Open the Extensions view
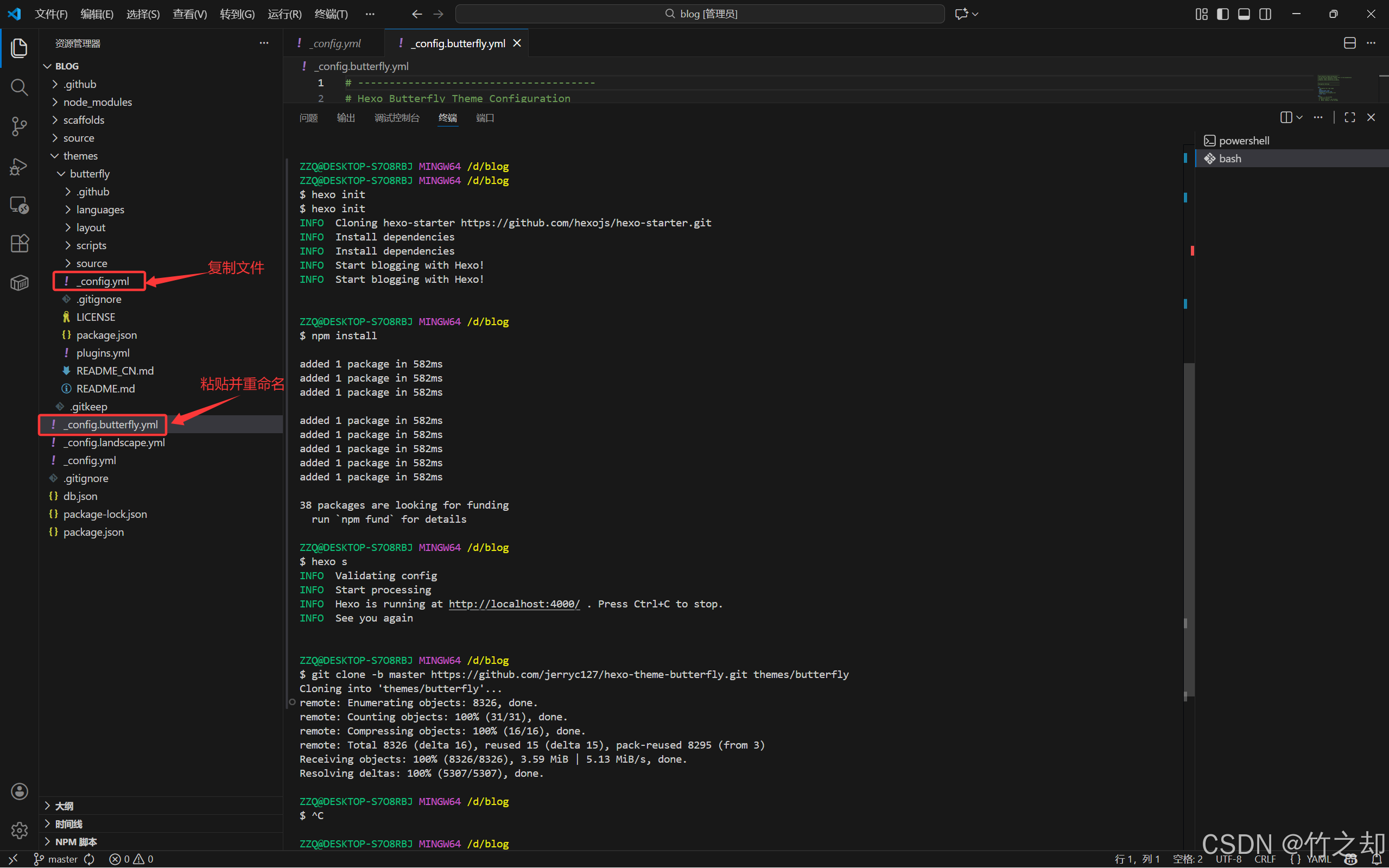 pos(19,243)
